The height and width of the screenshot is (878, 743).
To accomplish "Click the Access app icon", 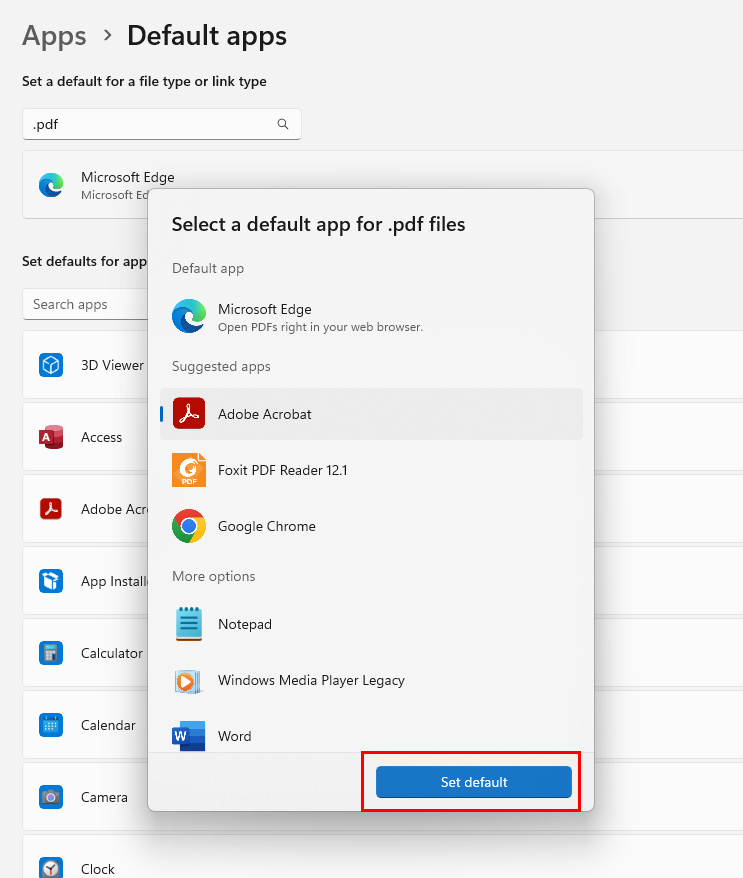I will tap(51, 437).
